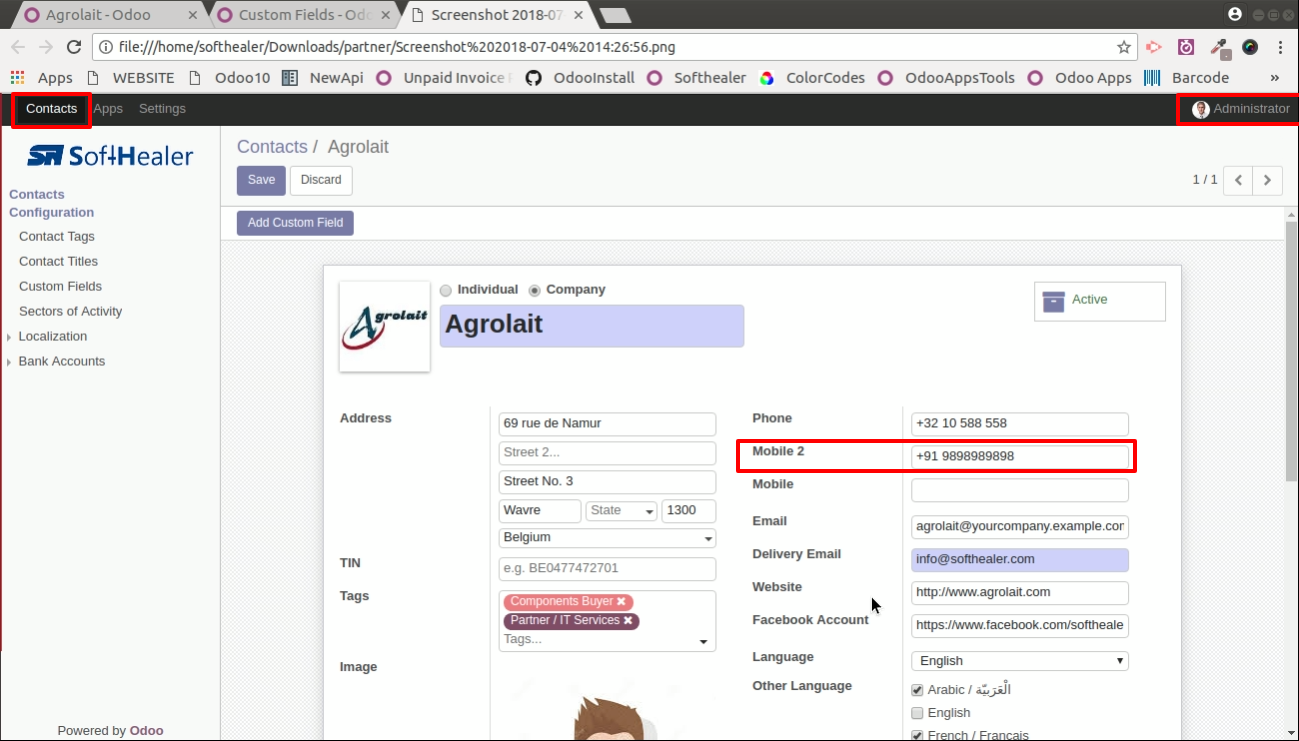The width and height of the screenshot is (1299, 741).
Task: Open the Apps top menu
Action: pyautogui.click(x=108, y=109)
